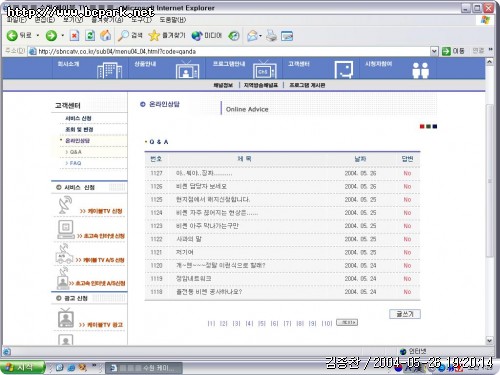Click the 이동 (Go) button
The width and height of the screenshot is (500, 375).
click(x=453, y=51)
